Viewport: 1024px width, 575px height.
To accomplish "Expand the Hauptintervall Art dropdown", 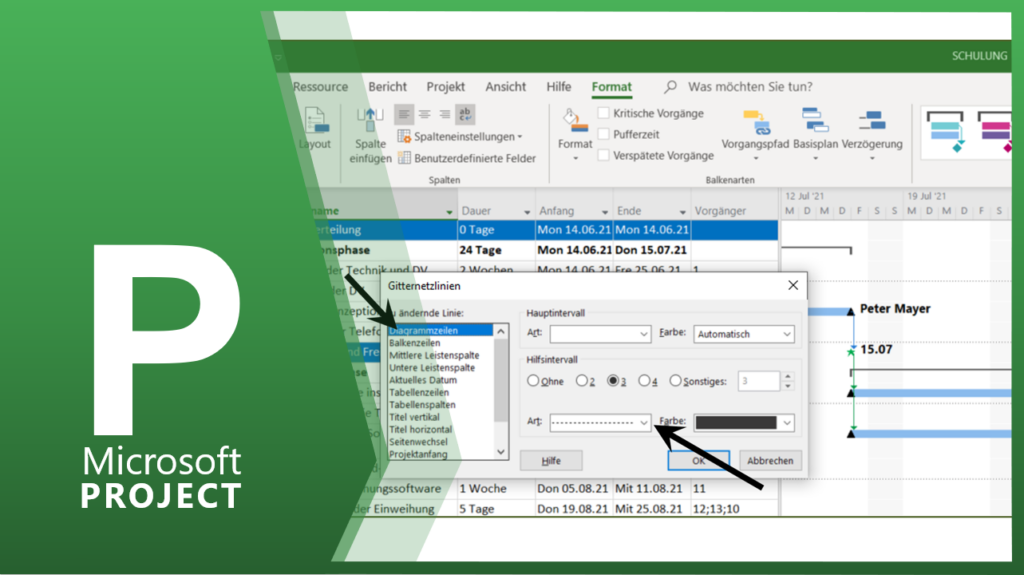I will [x=600, y=334].
